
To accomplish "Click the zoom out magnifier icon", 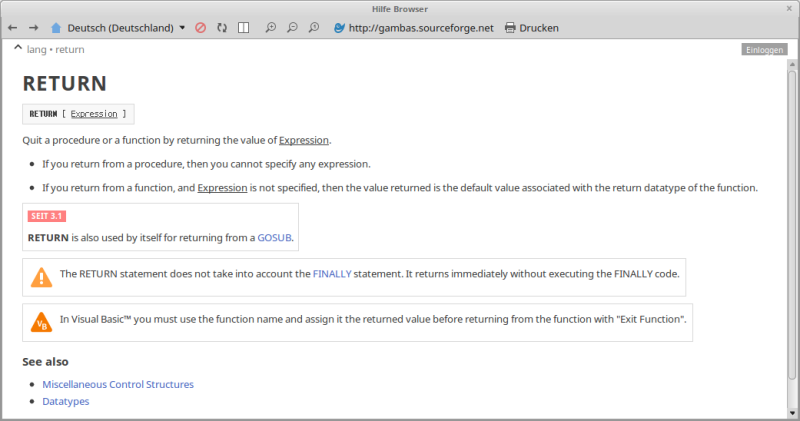I will tap(292, 28).
